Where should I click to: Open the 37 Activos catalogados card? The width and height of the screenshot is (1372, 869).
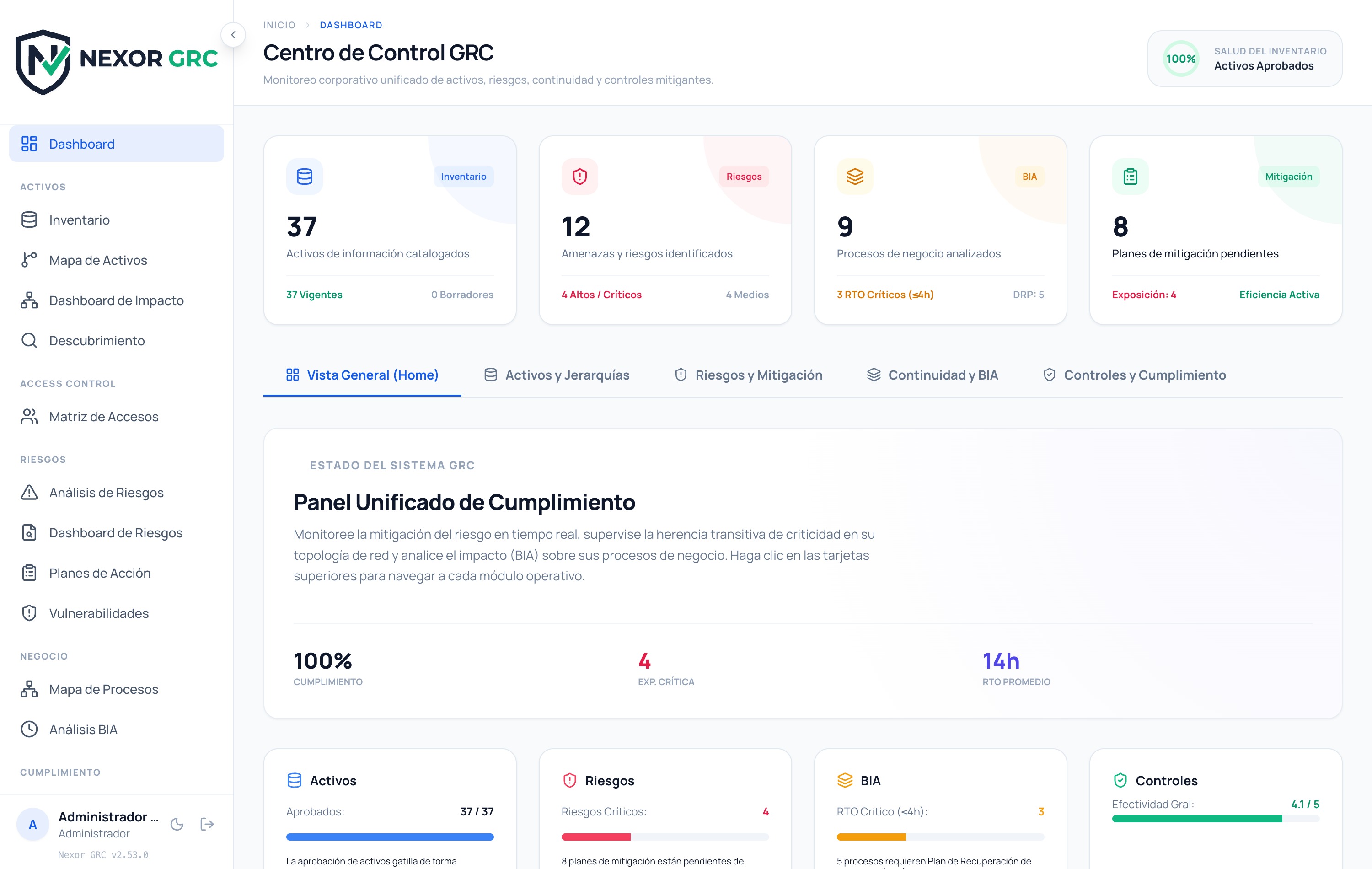click(x=390, y=230)
